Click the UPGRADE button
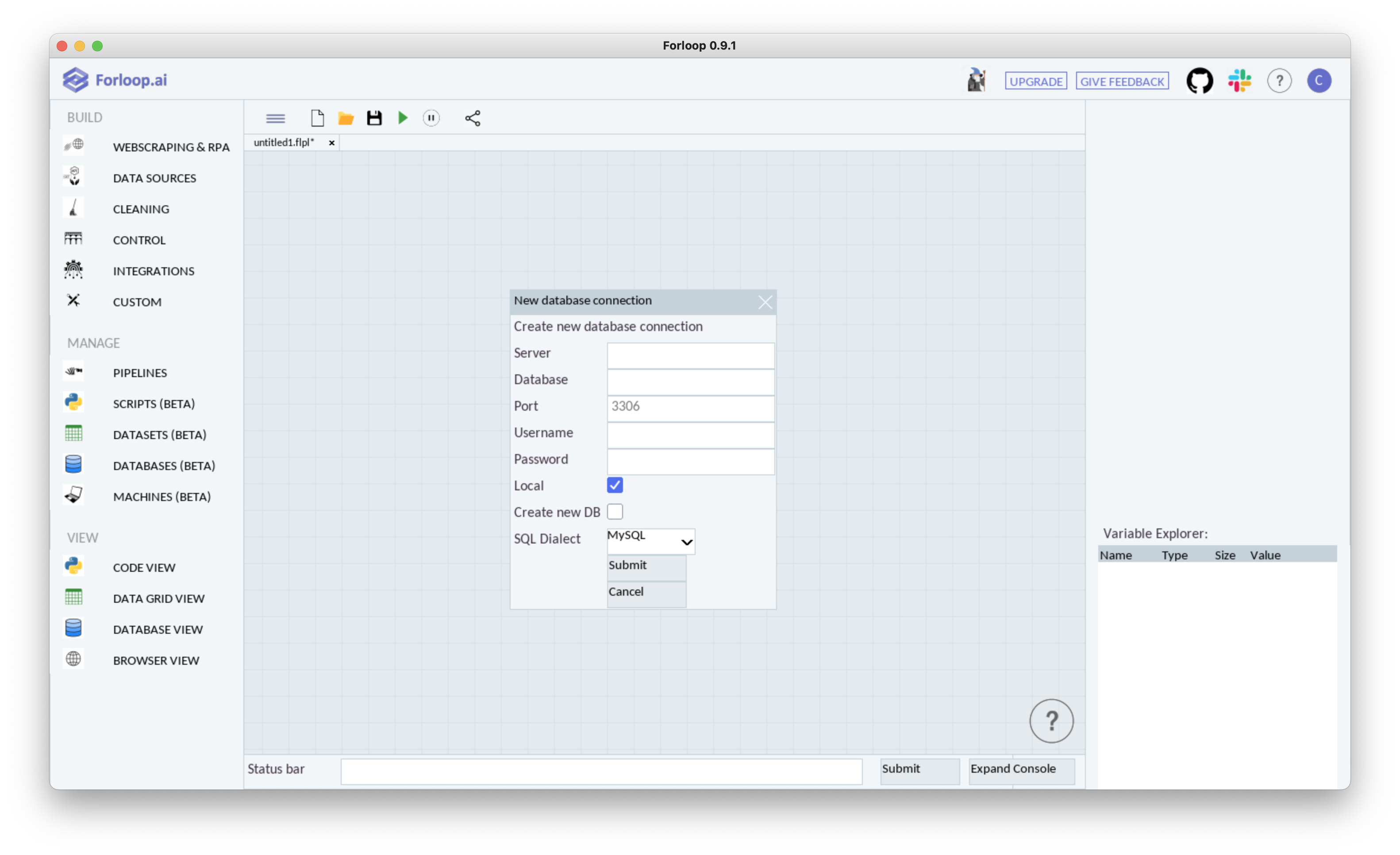 point(1036,81)
